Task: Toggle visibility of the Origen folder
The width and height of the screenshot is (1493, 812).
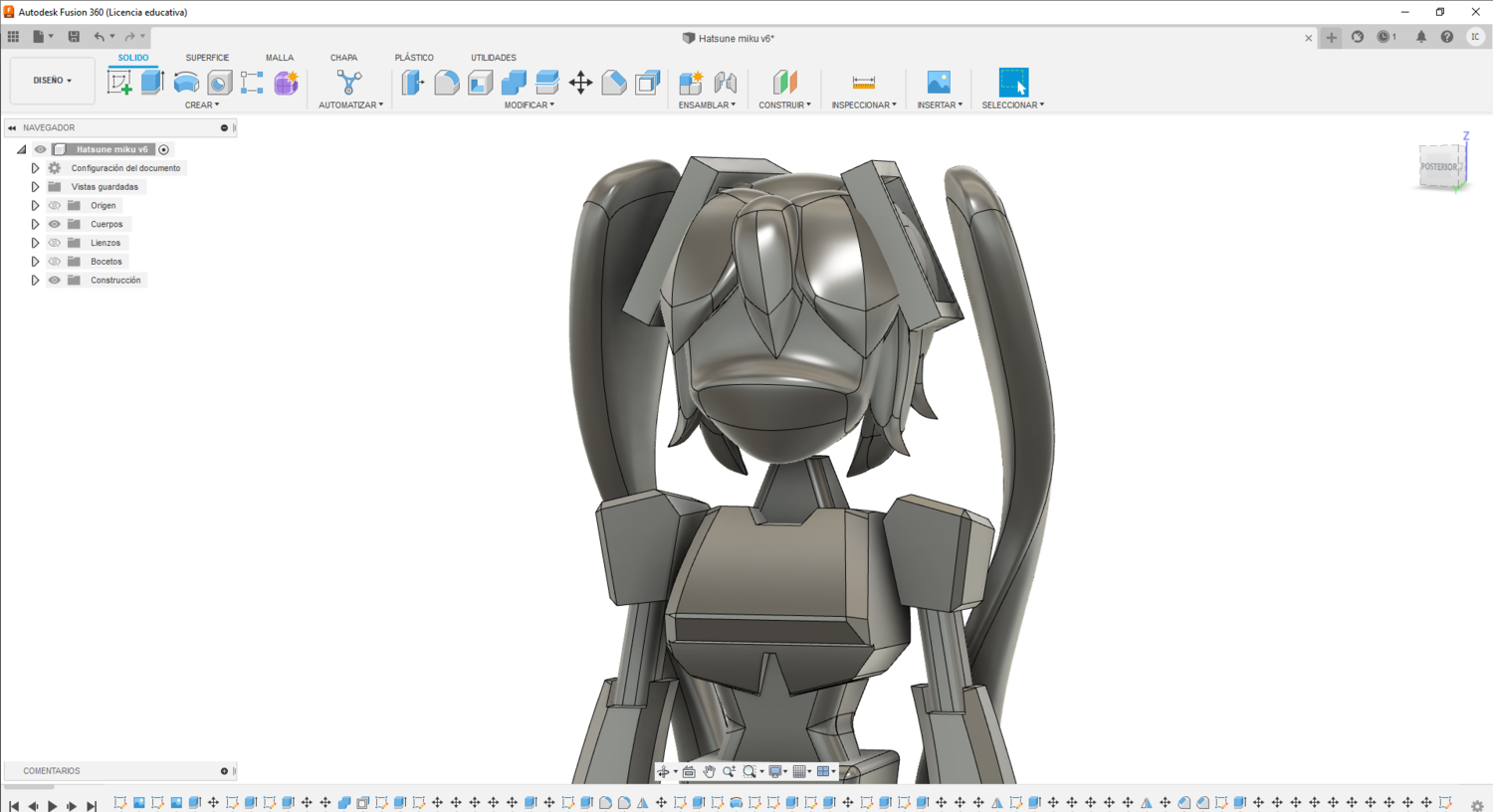Action: [x=55, y=205]
